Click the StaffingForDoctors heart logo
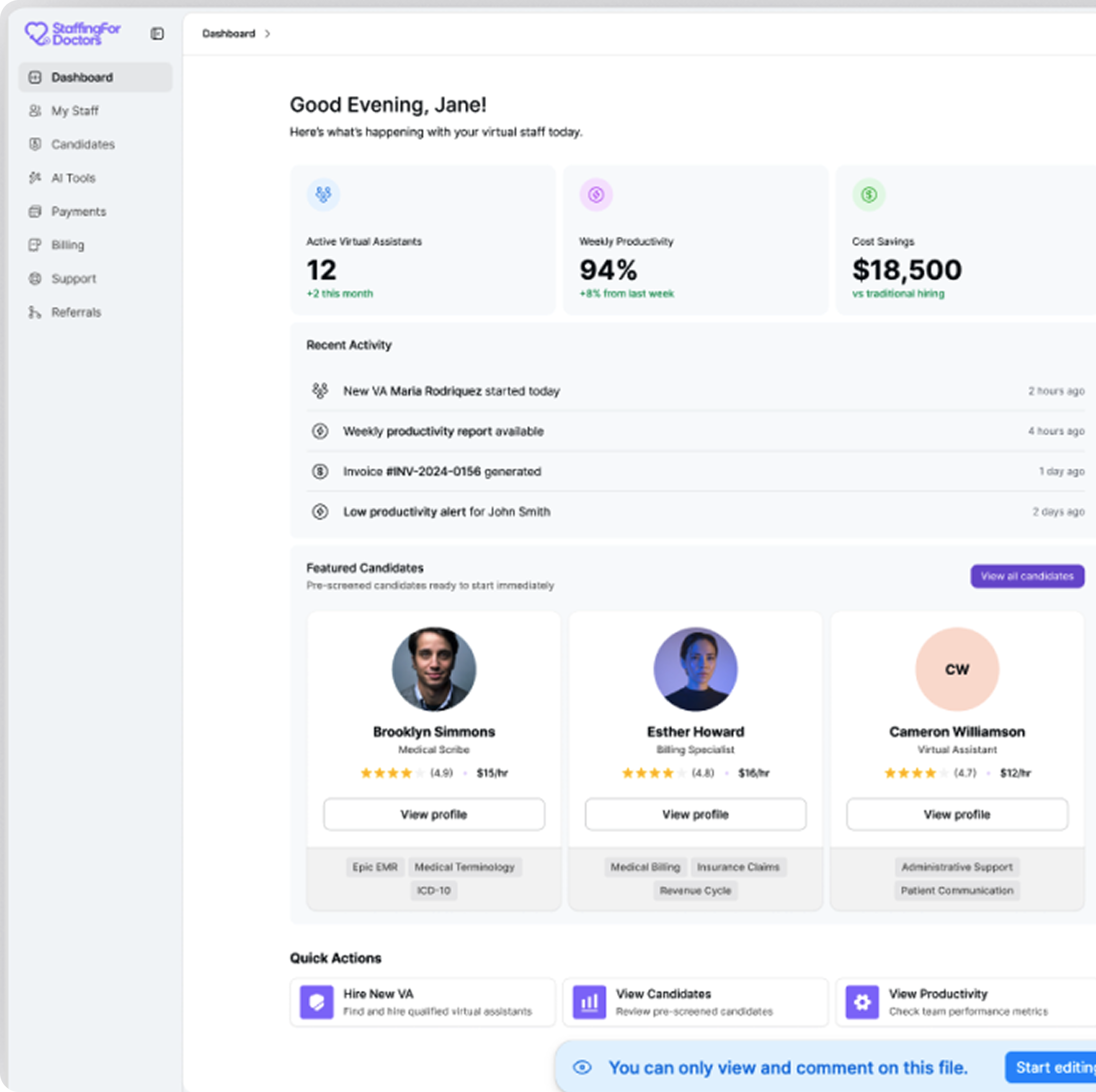 coord(37,33)
